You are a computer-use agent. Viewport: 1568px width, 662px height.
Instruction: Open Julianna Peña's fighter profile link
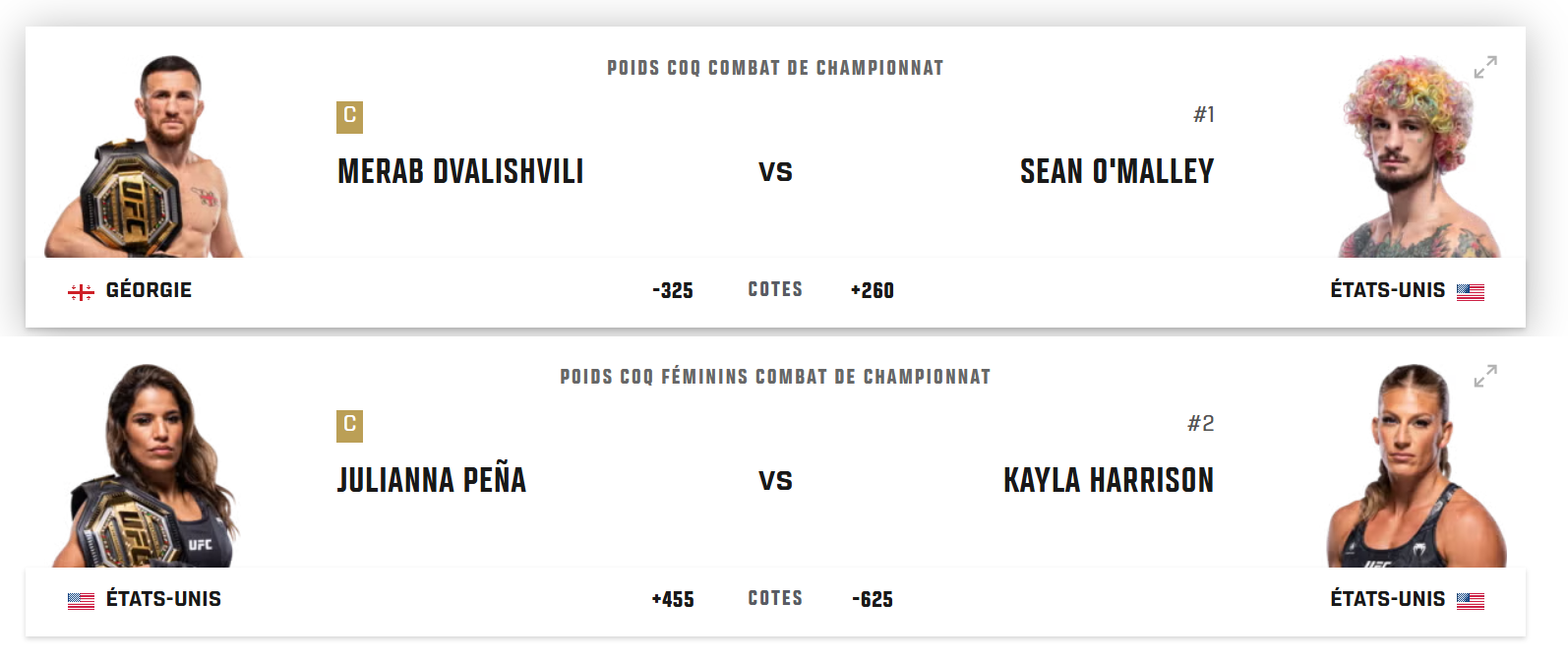point(432,480)
